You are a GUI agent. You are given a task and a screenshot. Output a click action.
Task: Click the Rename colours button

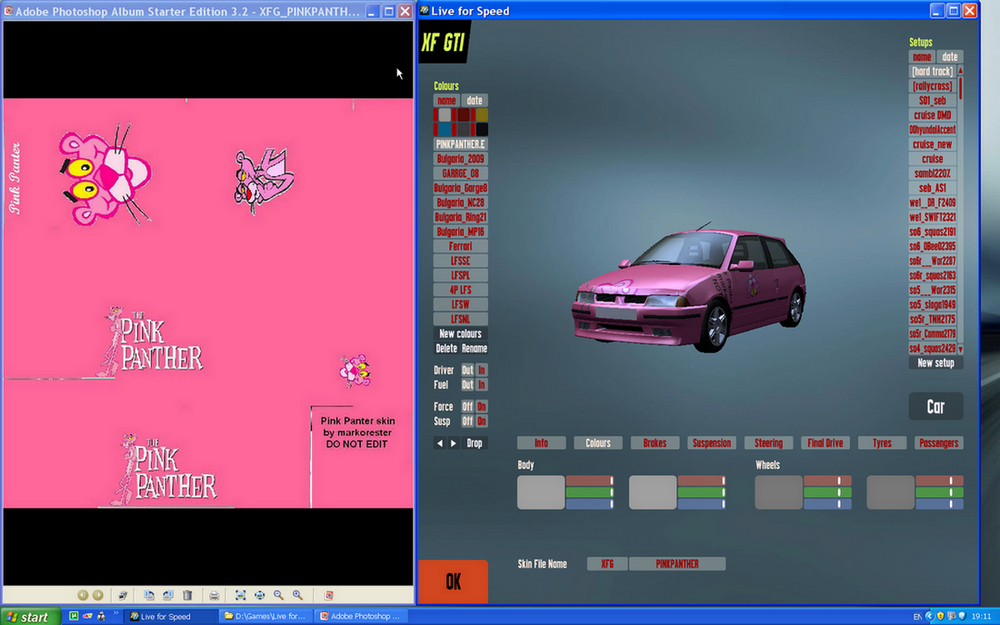474,348
